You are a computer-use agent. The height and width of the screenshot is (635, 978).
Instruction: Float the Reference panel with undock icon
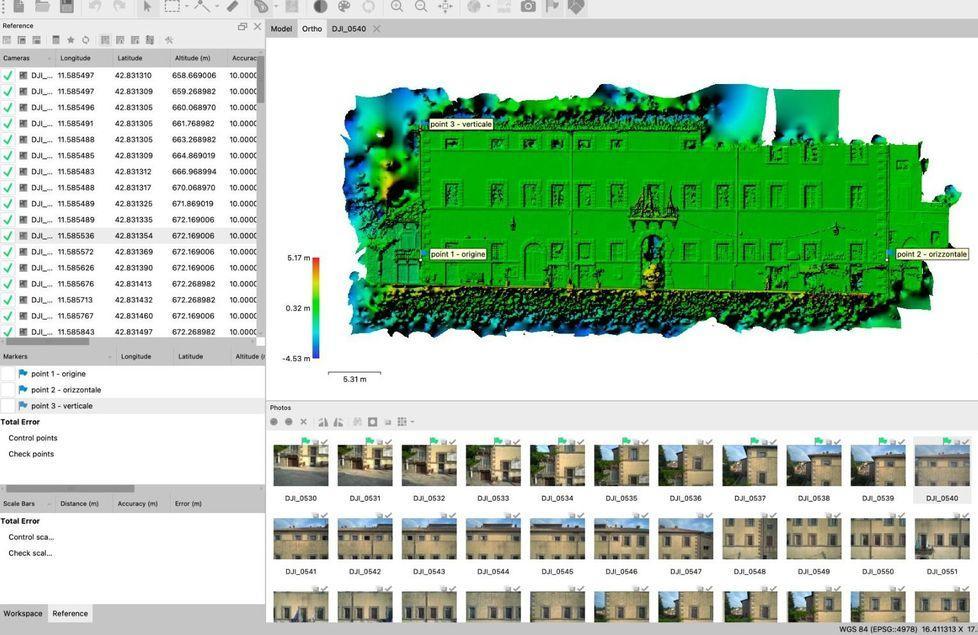(242, 26)
